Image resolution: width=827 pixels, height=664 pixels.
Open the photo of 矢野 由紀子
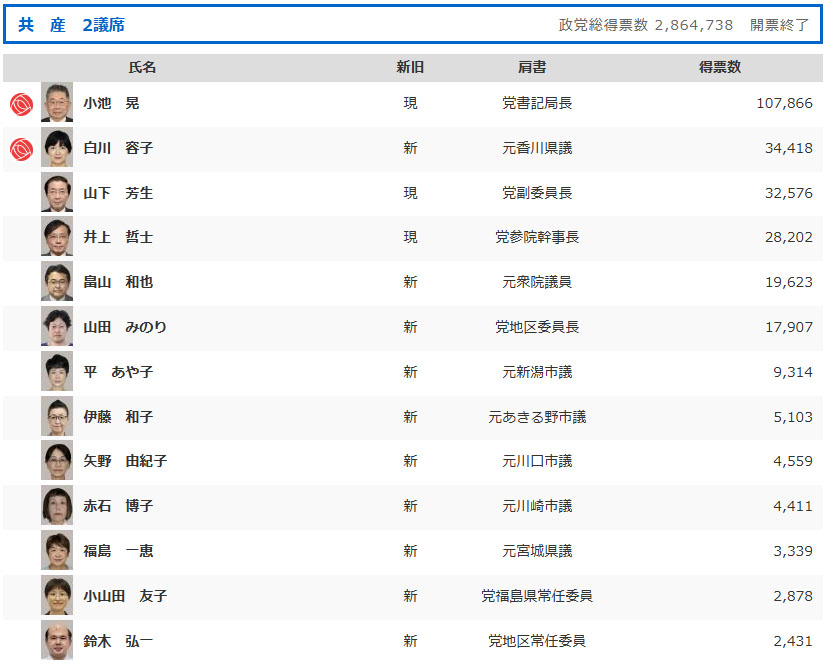[x=57, y=460]
